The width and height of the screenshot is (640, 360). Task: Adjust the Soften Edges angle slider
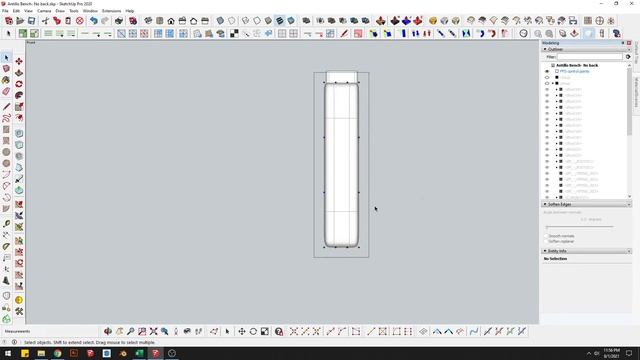pos(580,227)
